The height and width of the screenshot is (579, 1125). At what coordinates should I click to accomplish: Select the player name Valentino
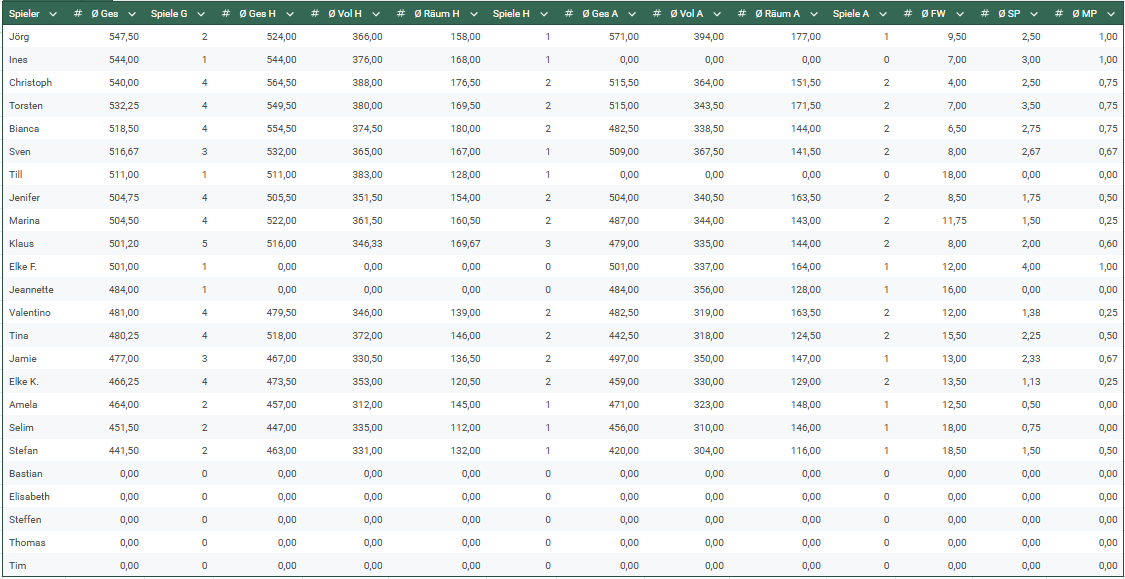coord(29,313)
